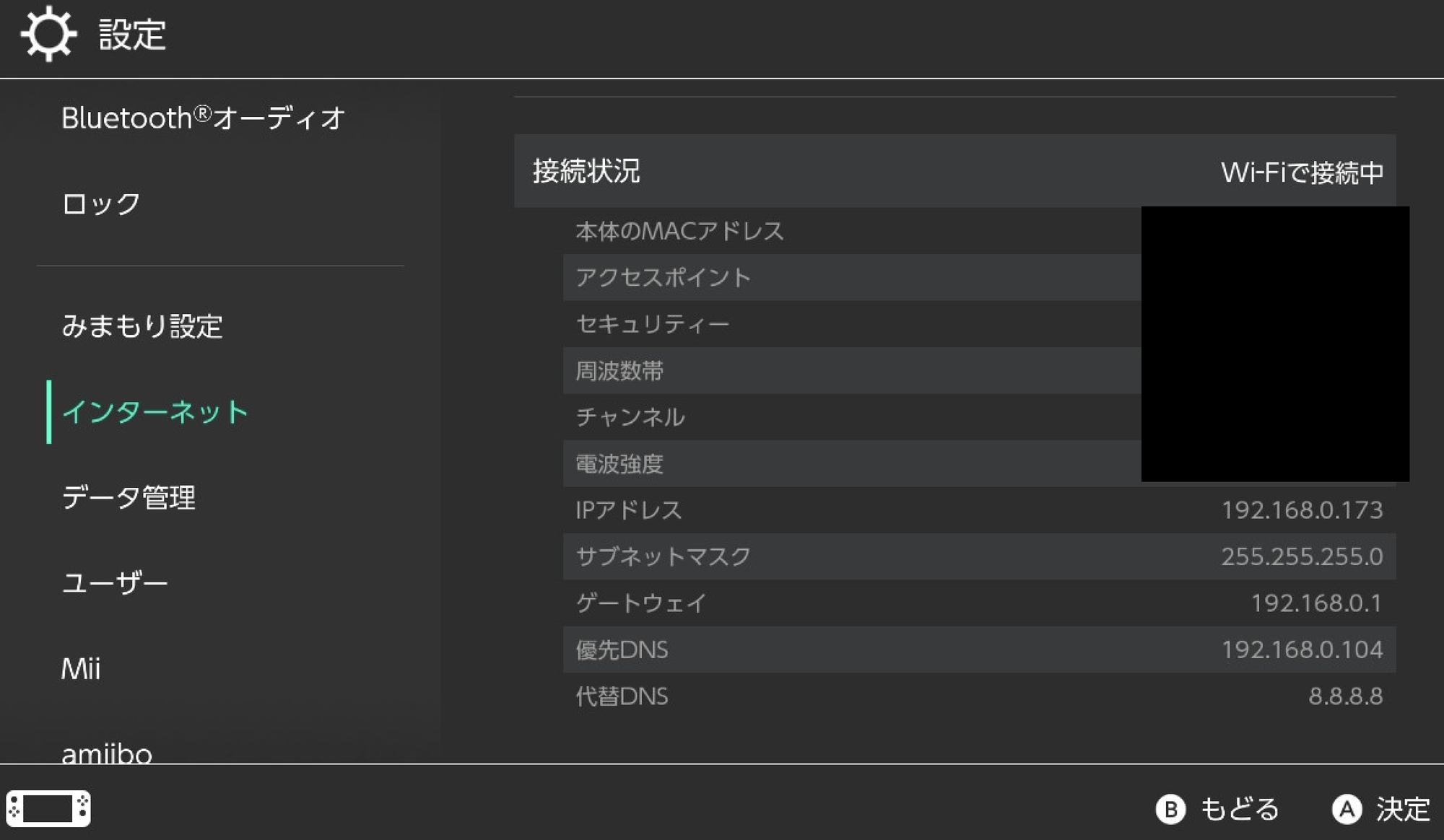The height and width of the screenshot is (840, 1444).
Task: Select the ロック menu item
Action: tap(101, 204)
